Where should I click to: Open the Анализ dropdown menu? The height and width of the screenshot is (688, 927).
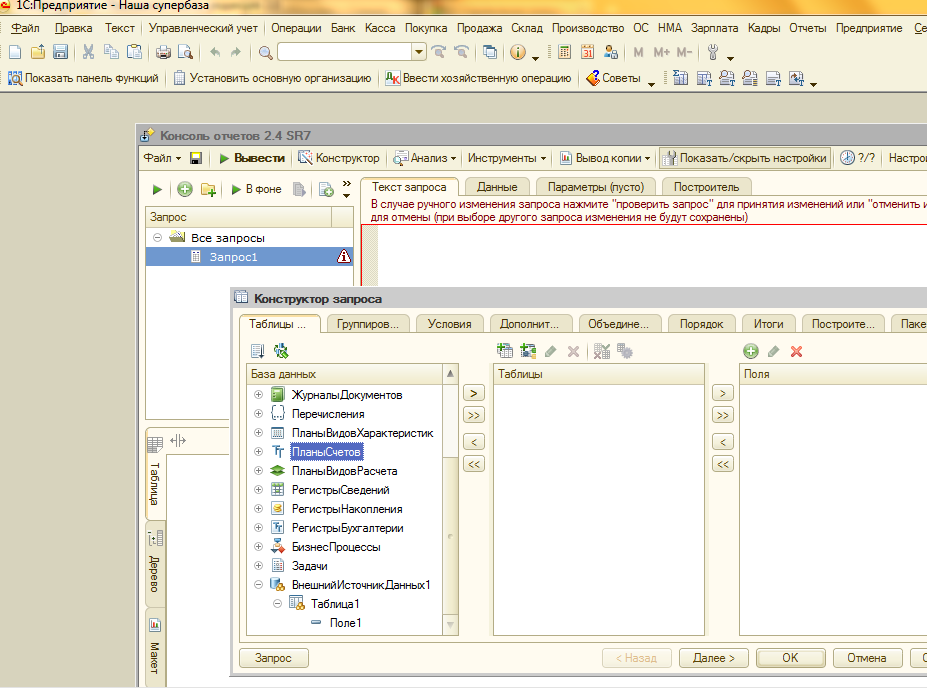[425, 158]
